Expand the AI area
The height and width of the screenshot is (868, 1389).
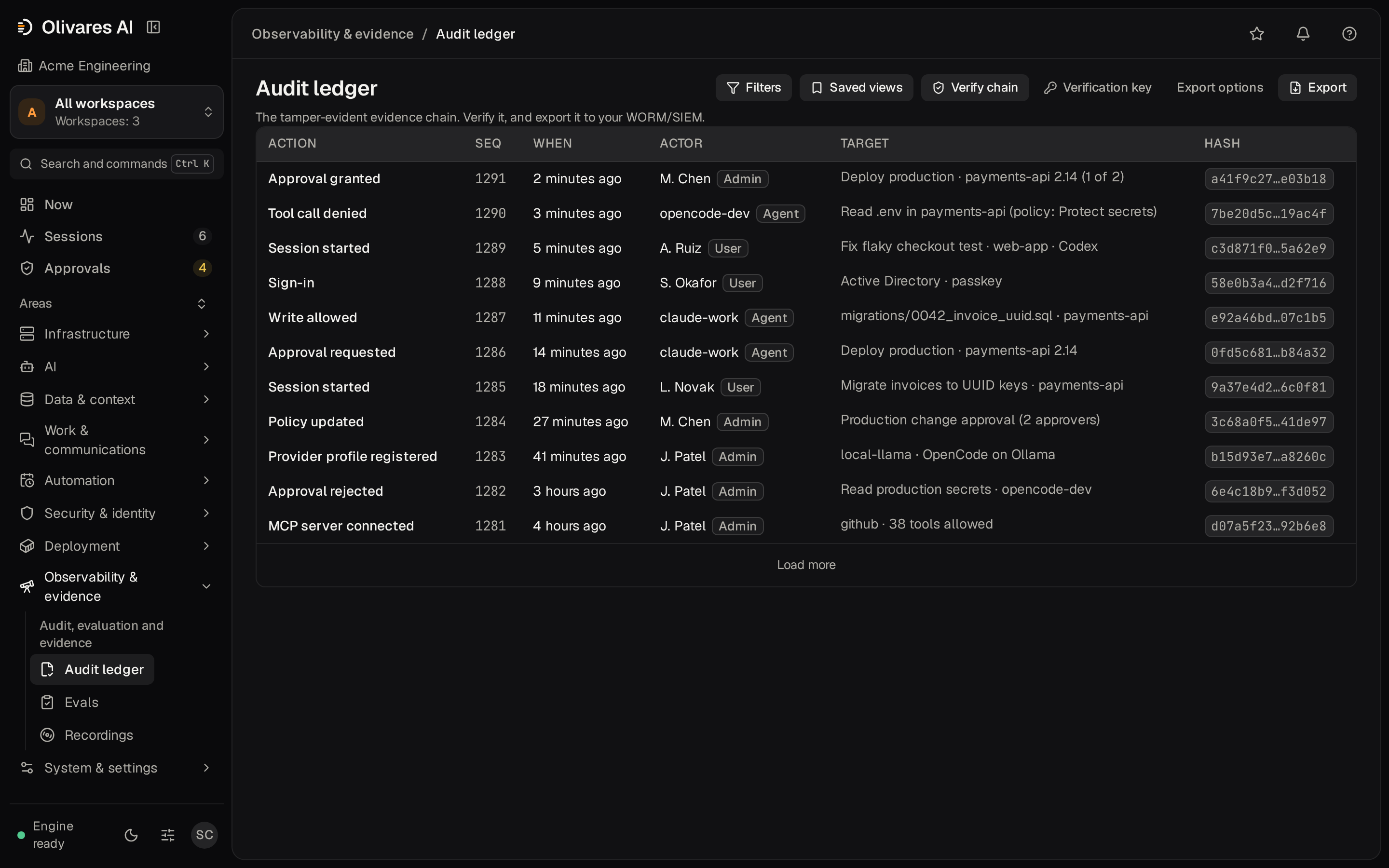click(x=117, y=366)
